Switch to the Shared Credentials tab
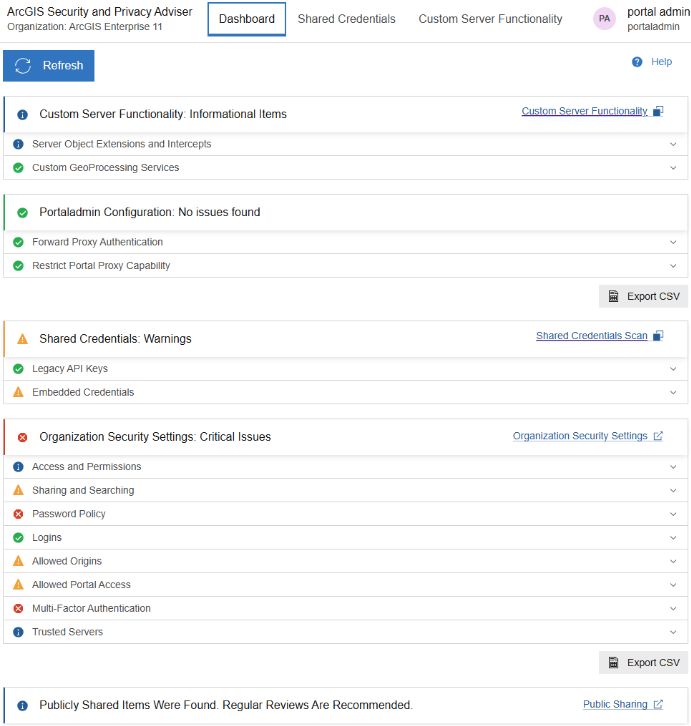The image size is (691, 726). [x=346, y=19]
